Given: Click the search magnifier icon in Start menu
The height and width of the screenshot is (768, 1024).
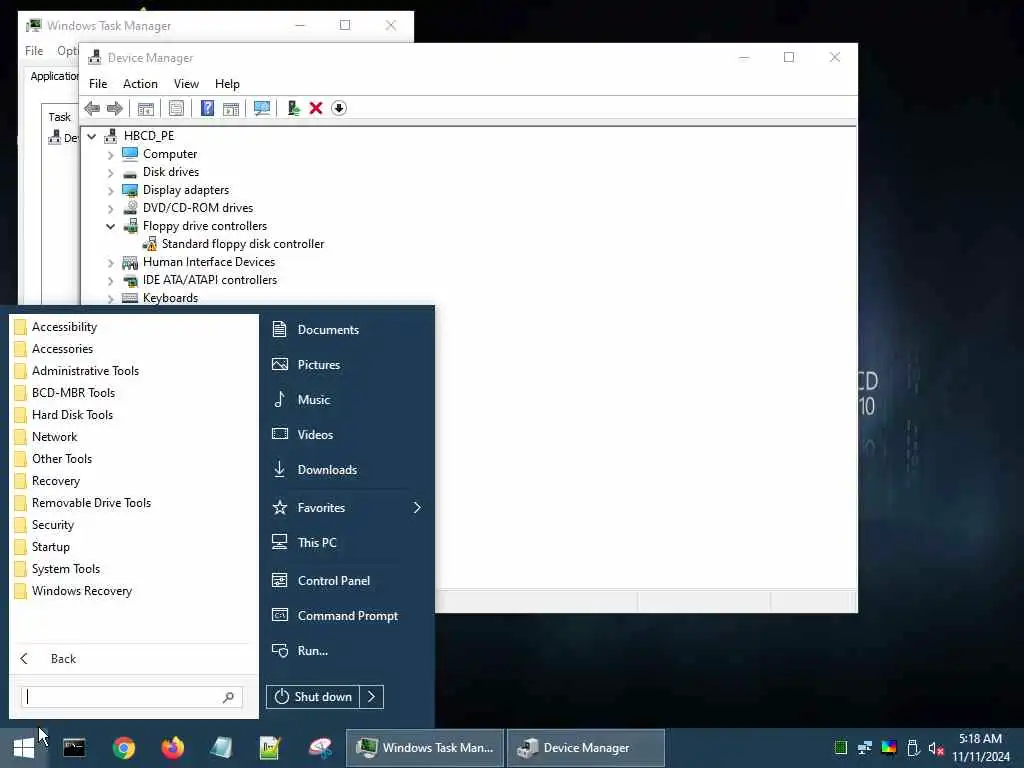Looking at the screenshot, I should coord(228,697).
